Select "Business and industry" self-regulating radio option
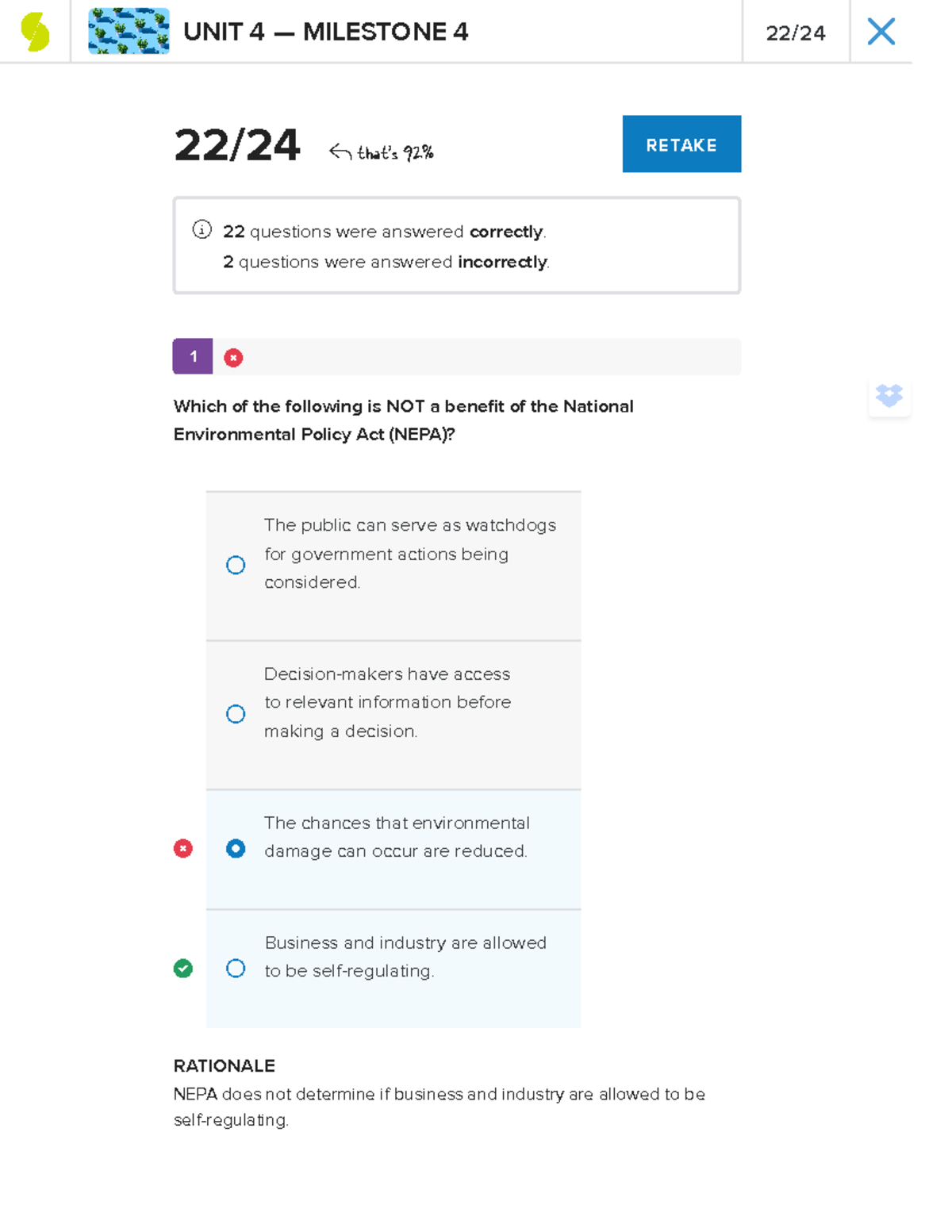The width and height of the screenshot is (952, 1232). [236, 969]
